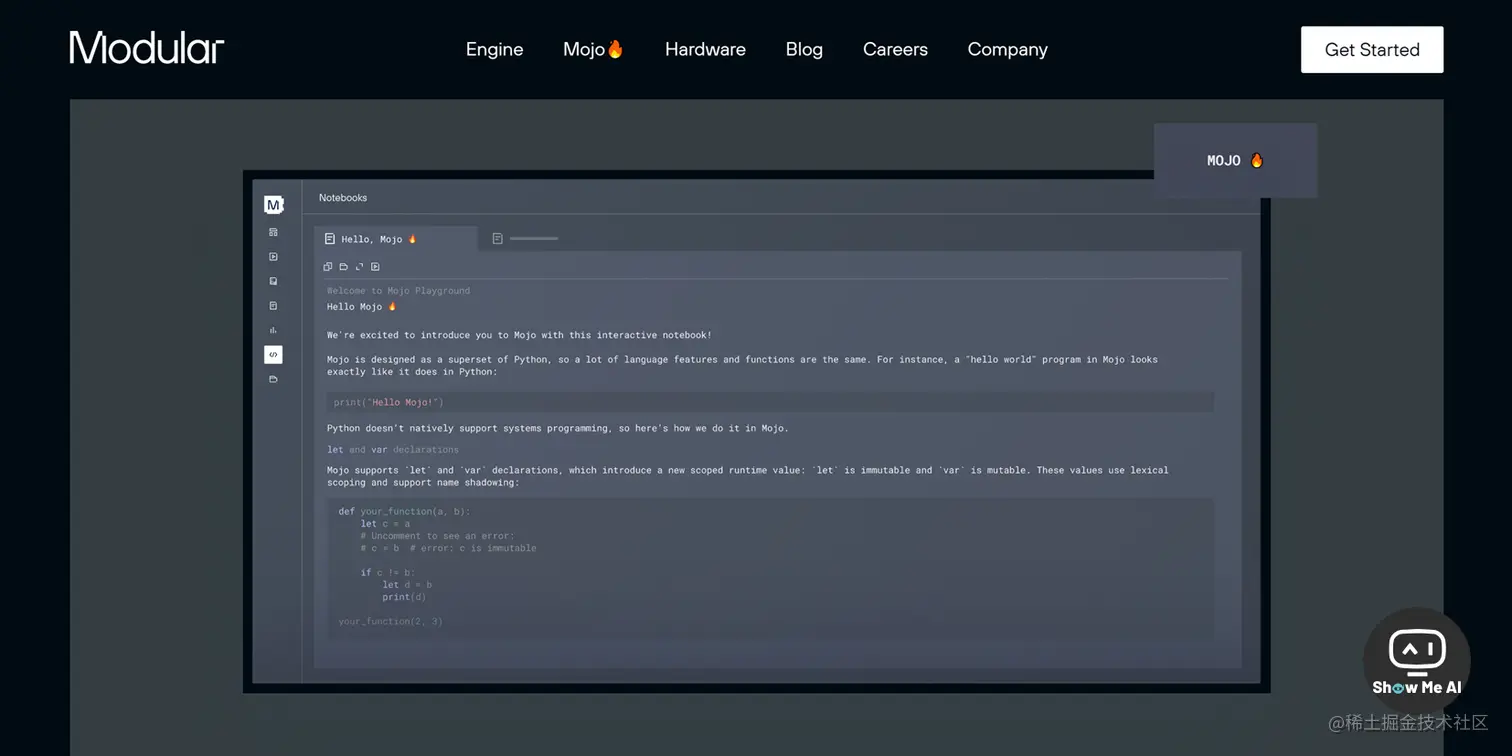Select the play-box icon in the left sidebar
Viewport: 1512px width, 756px height.
(273, 257)
